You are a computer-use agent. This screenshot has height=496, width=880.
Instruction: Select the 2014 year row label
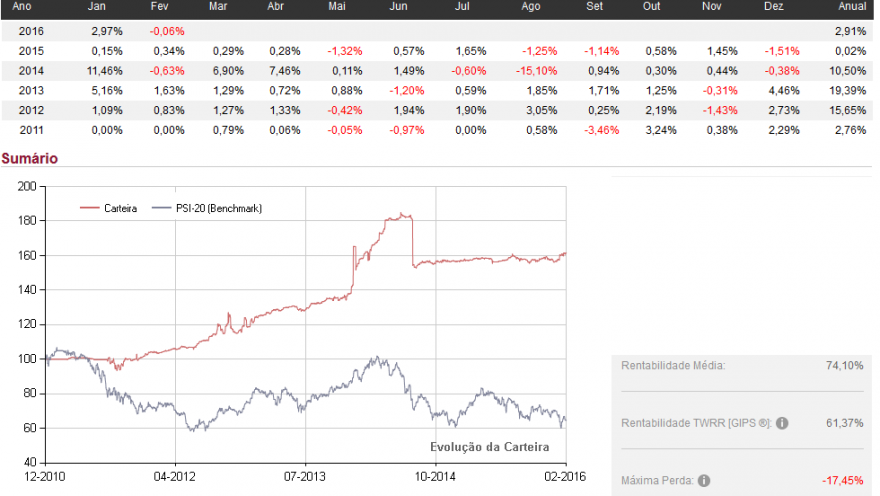coord(31,71)
